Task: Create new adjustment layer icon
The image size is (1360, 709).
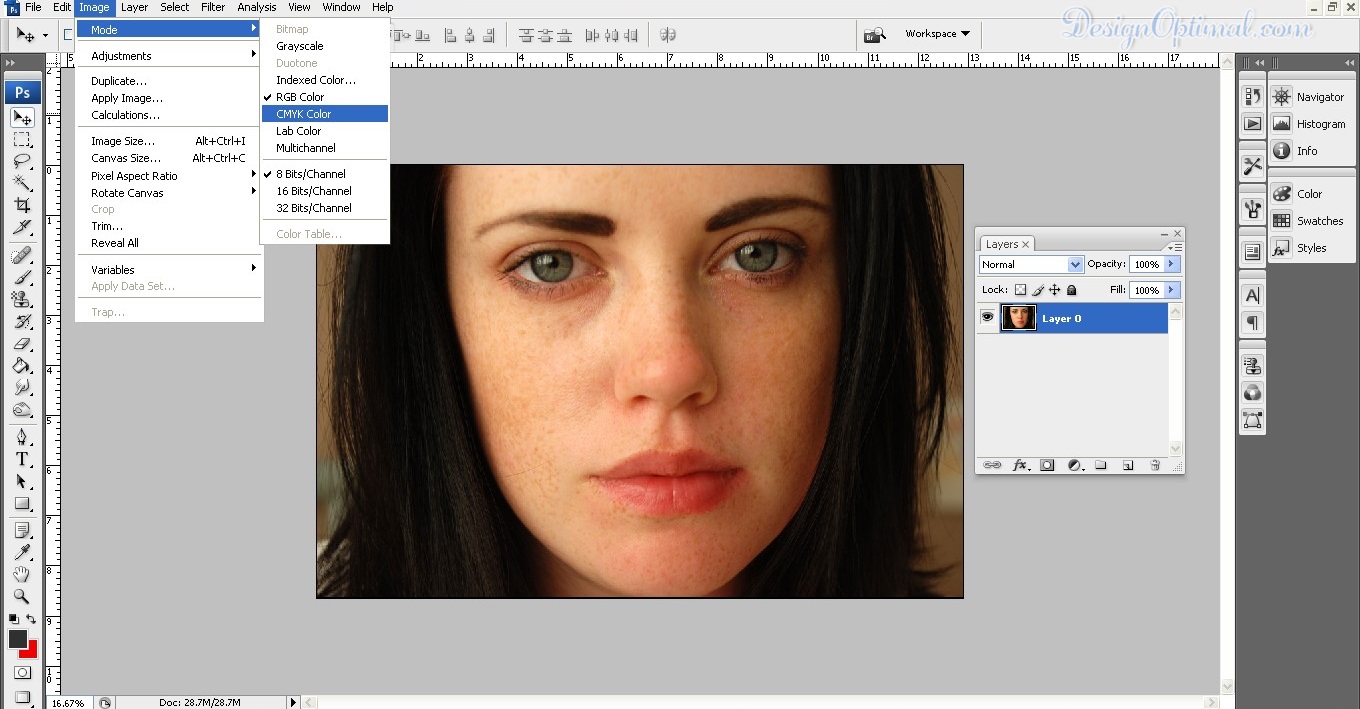Action: (1075, 465)
